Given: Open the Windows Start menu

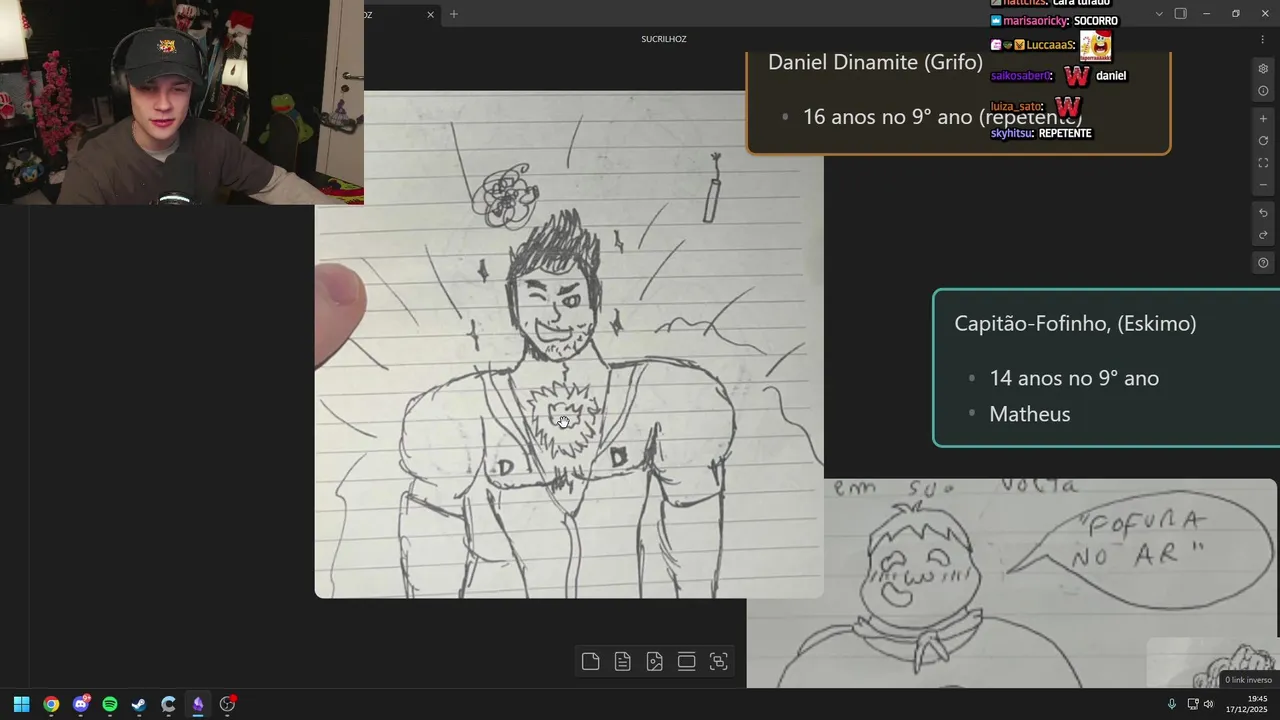Looking at the screenshot, I should 21,704.
